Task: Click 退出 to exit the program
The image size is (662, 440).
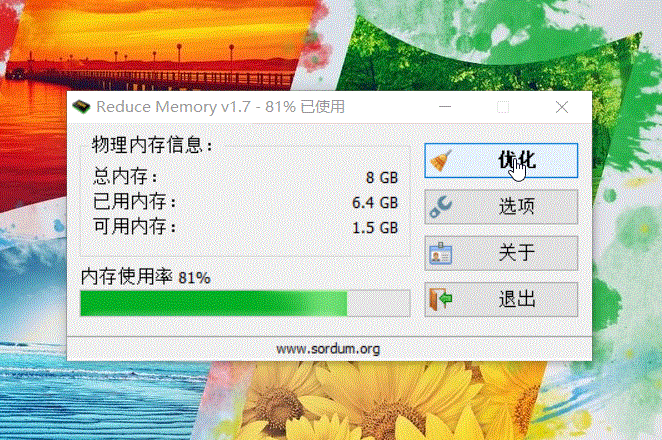Action: pos(501,299)
